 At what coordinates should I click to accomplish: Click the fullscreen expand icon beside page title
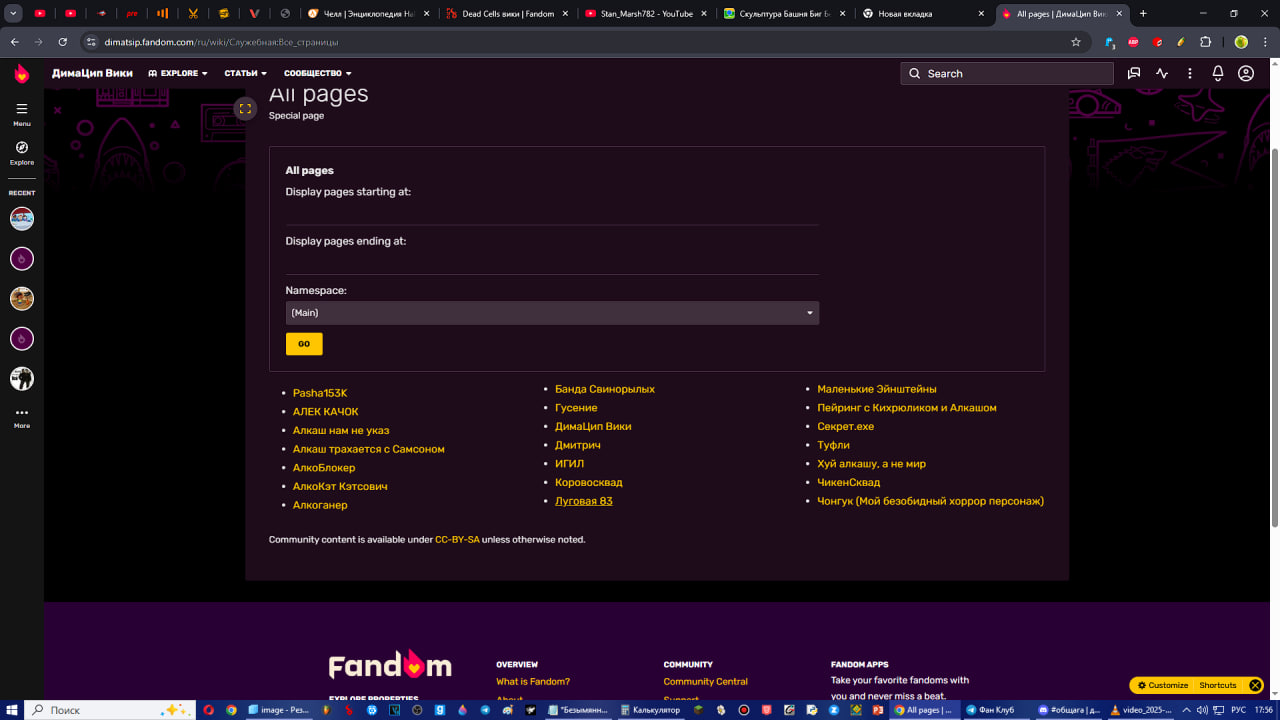(245, 109)
